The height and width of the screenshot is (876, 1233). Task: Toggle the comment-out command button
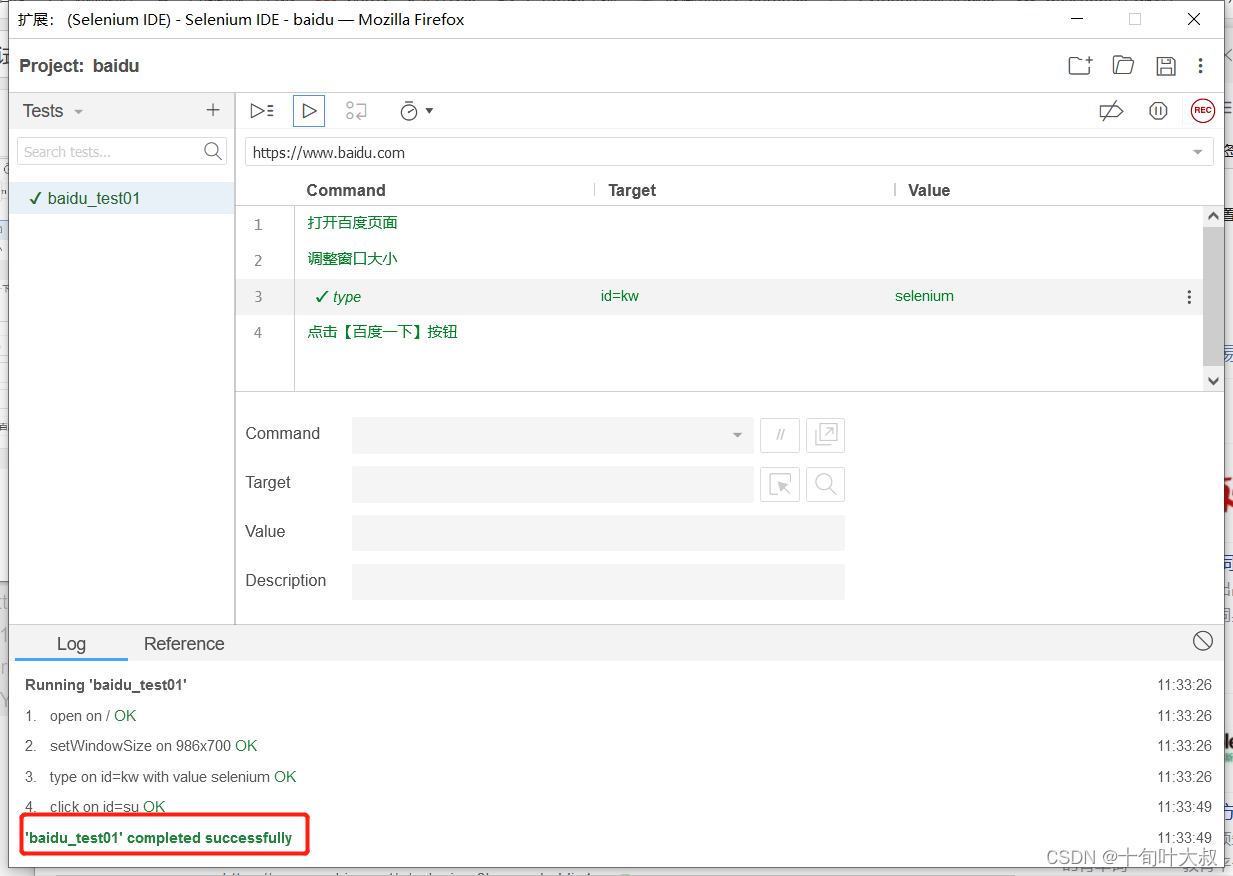point(780,435)
